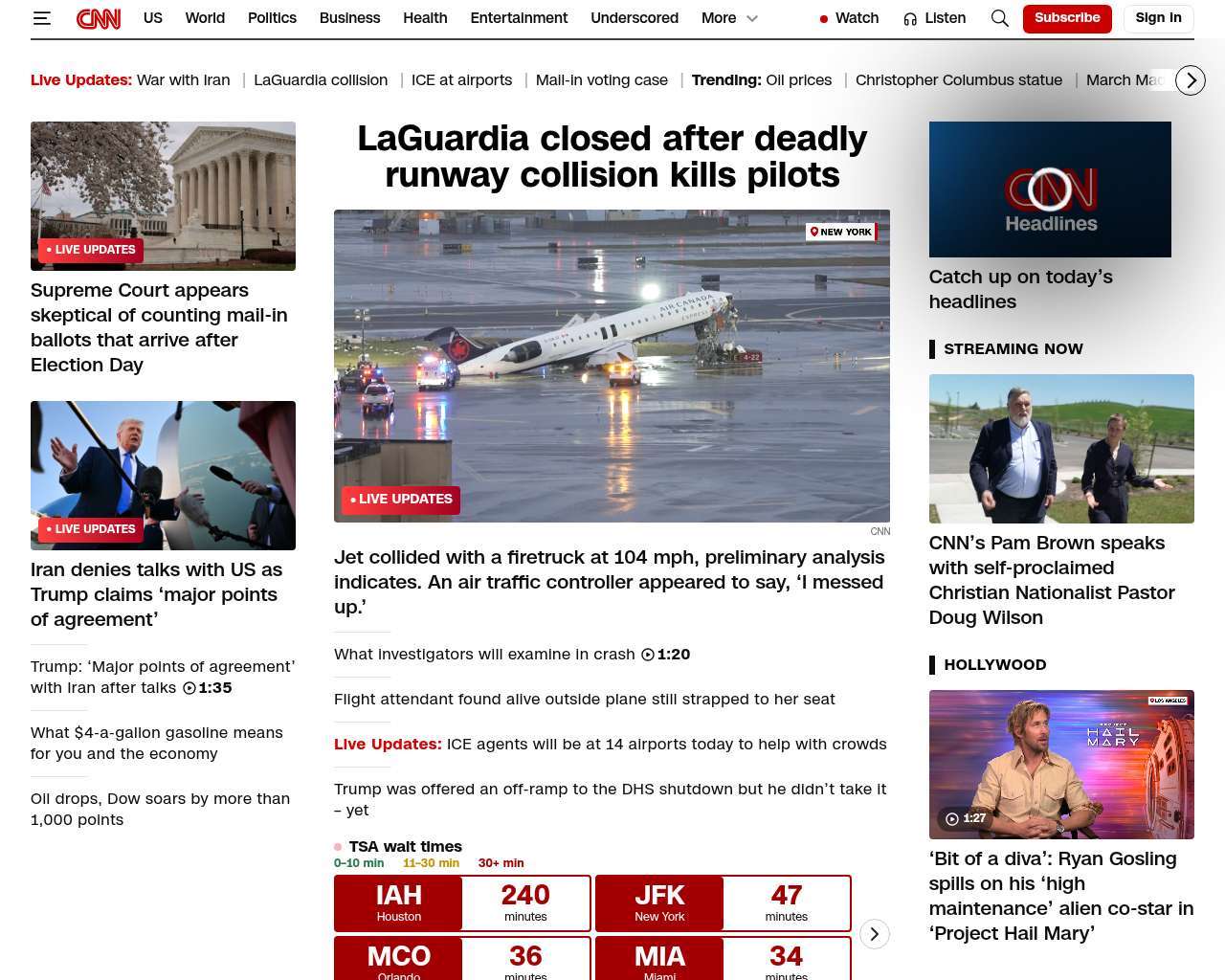Click the Sign in button
Image resolution: width=1225 pixels, height=980 pixels.
(1158, 18)
